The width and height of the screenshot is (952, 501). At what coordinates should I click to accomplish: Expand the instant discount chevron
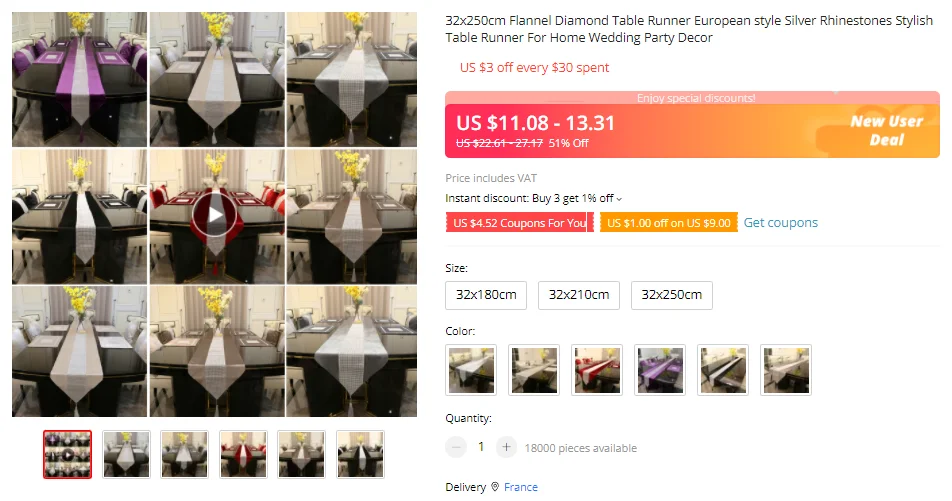click(619, 199)
